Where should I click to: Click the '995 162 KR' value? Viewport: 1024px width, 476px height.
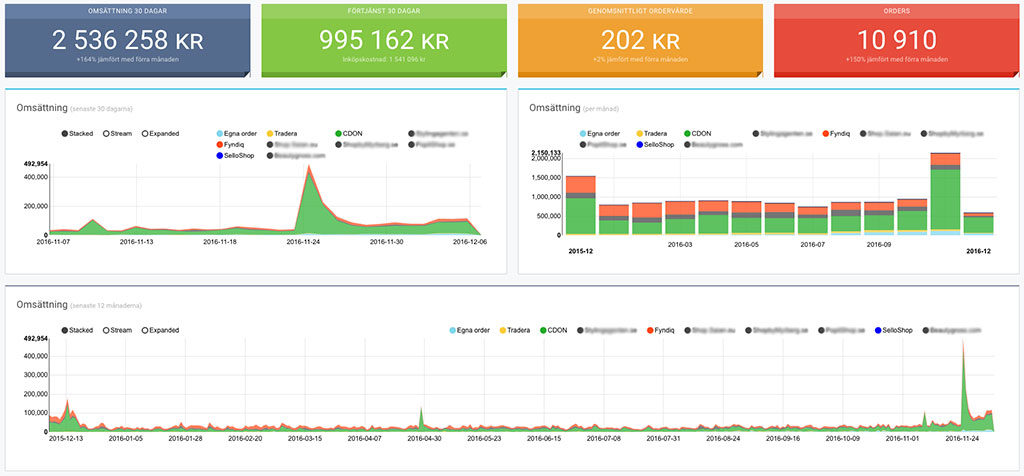(x=384, y=40)
